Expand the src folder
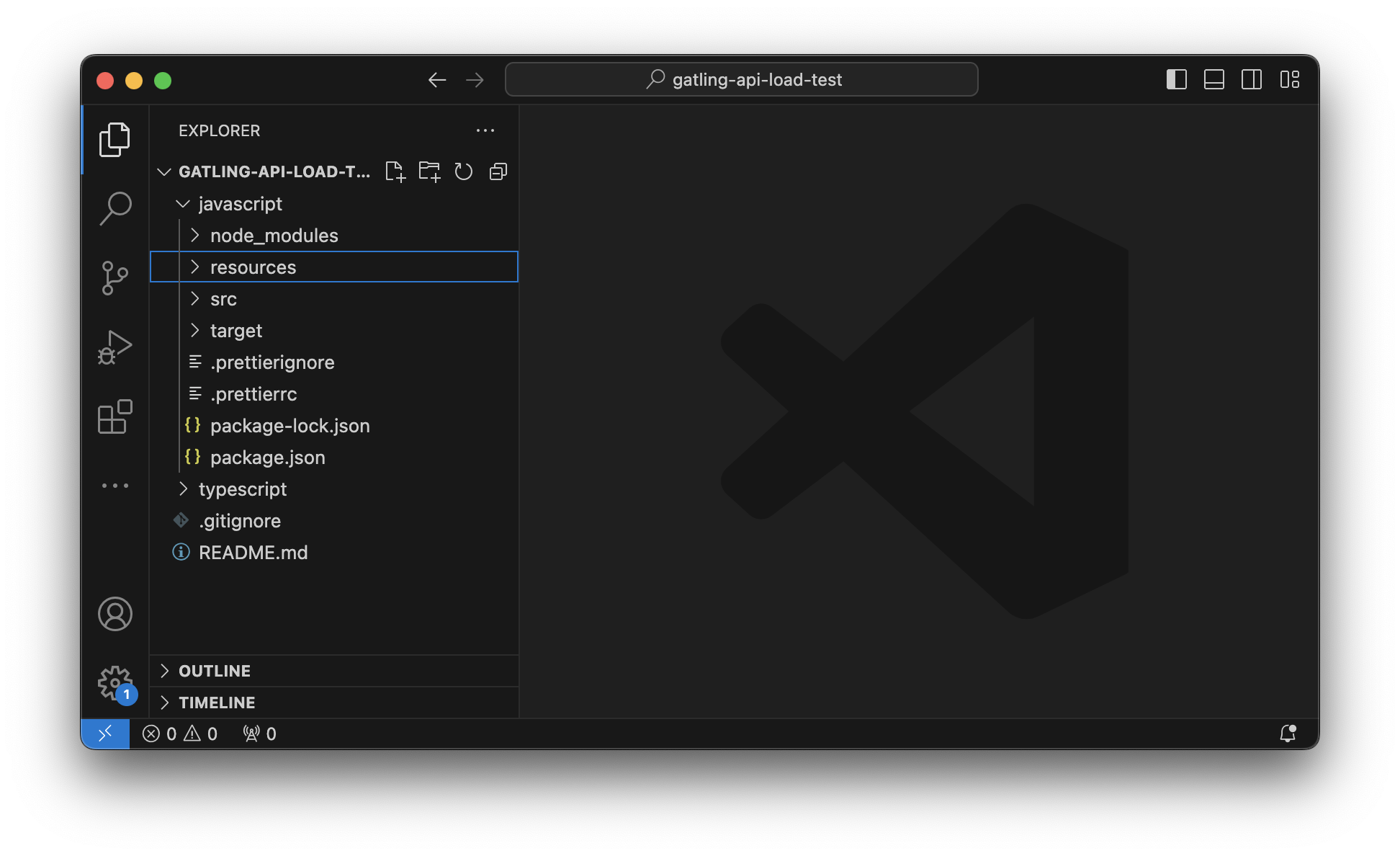Image resolution: width=1400 pixels, height=856 pixels. point(334,299)
